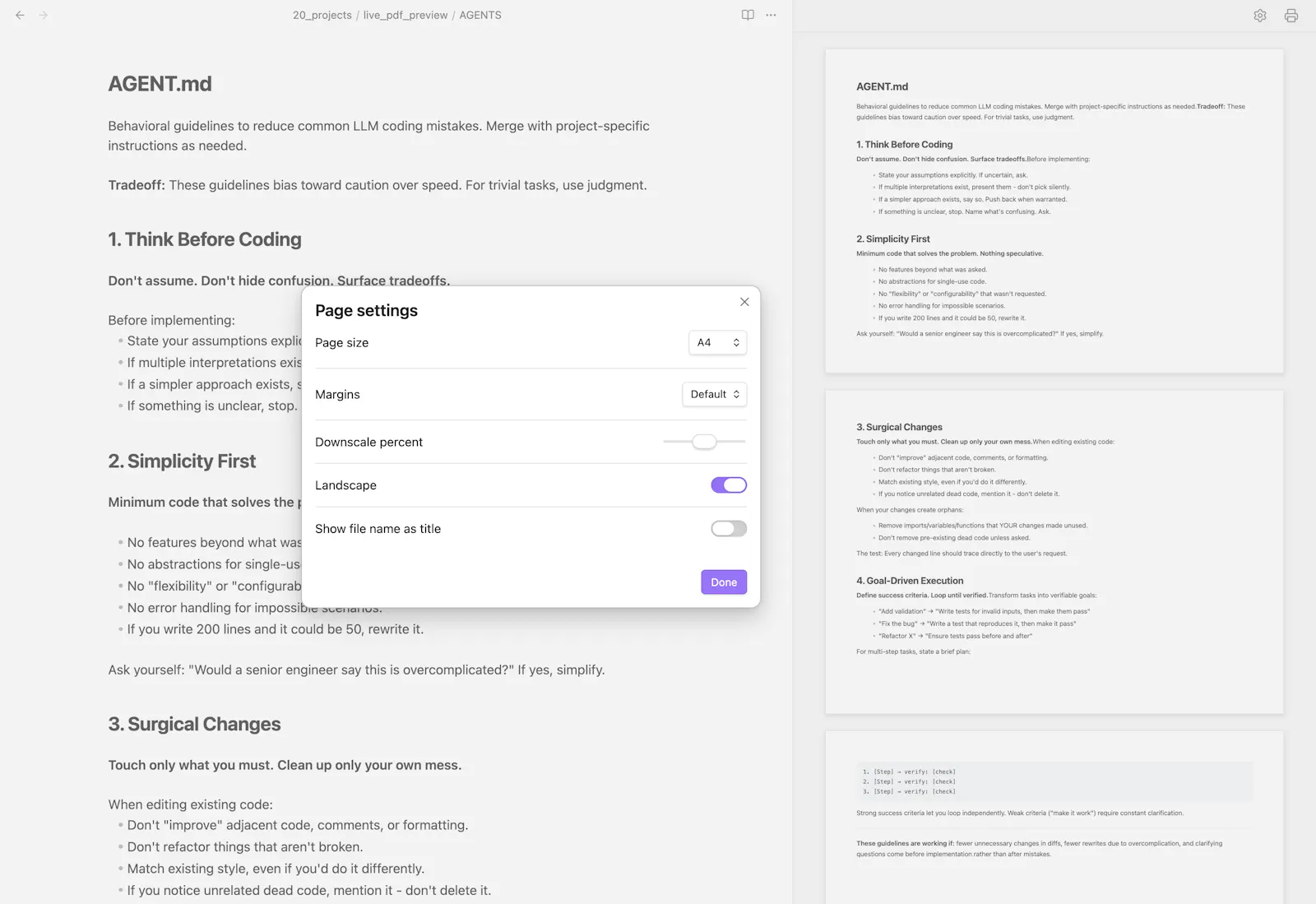This screenshot has height=904, width=1316.
Task: Click 'Behavioral guidelines' paragraph in editor
Action: coord(378,136)
